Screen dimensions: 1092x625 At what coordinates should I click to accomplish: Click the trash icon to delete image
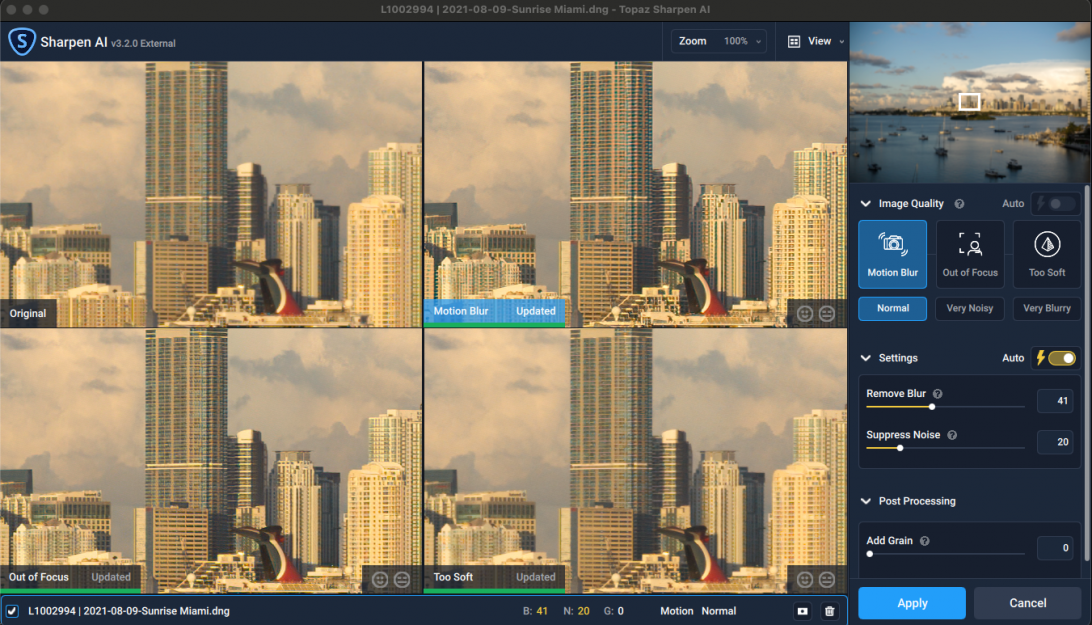point(829,611)
